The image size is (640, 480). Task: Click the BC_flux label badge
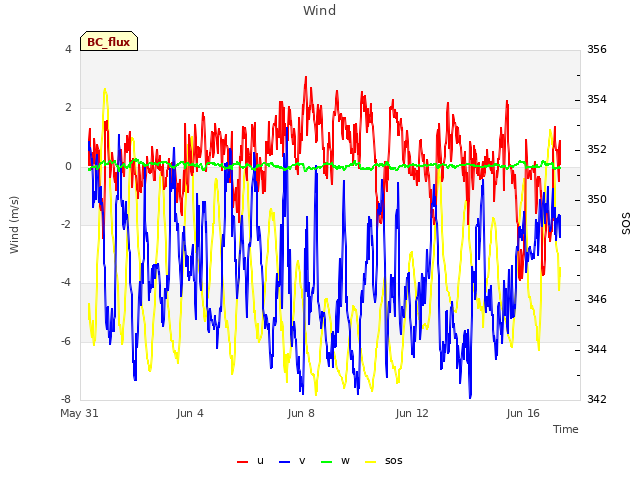[x=109, y=41]
